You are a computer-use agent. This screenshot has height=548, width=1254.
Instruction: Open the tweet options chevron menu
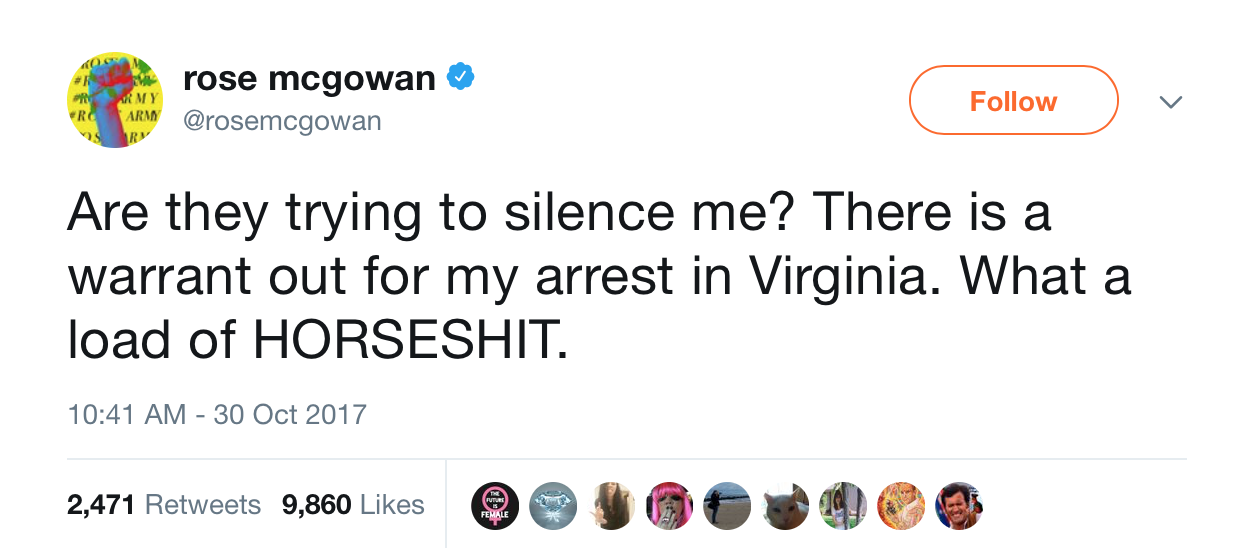1169,102
